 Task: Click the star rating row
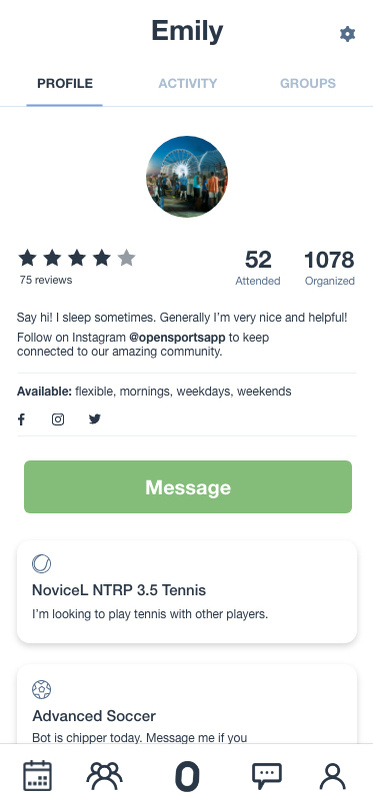click(77, 258)
